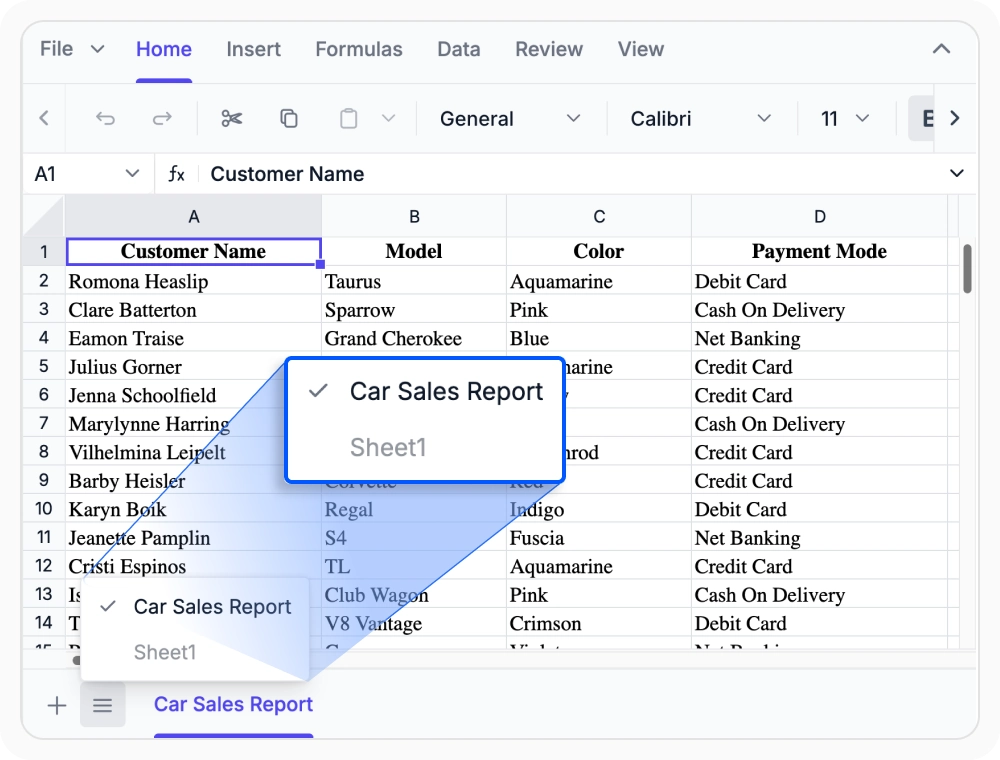Click Net Banking in row 4
Screen dimensions: 1000x760
[x=820, y=339]
